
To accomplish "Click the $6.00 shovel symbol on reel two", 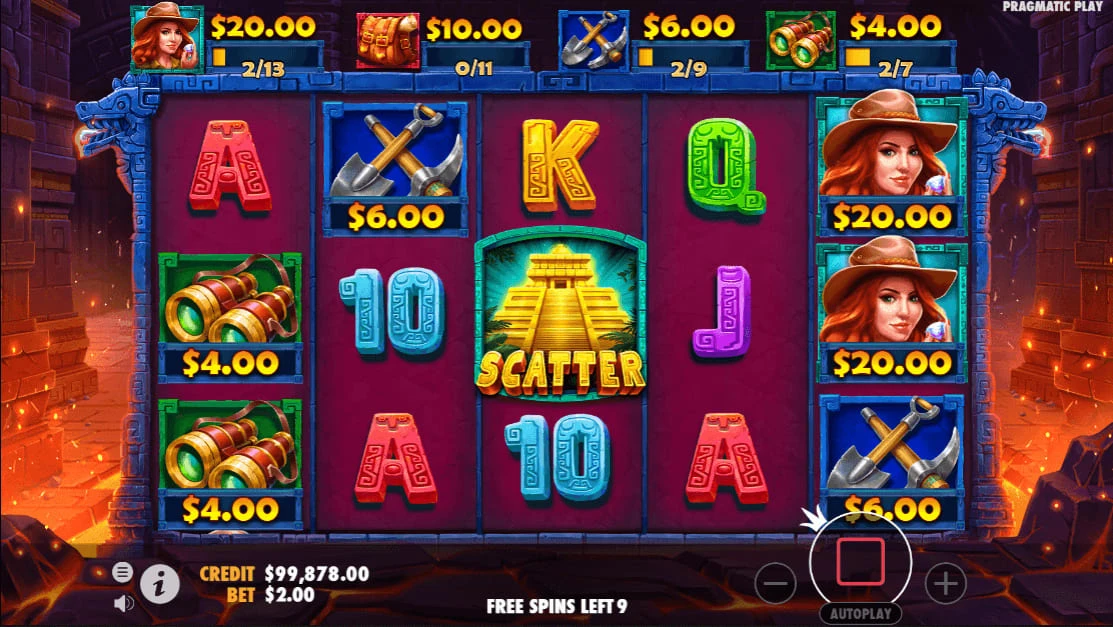I will click(x=395, y=168).
